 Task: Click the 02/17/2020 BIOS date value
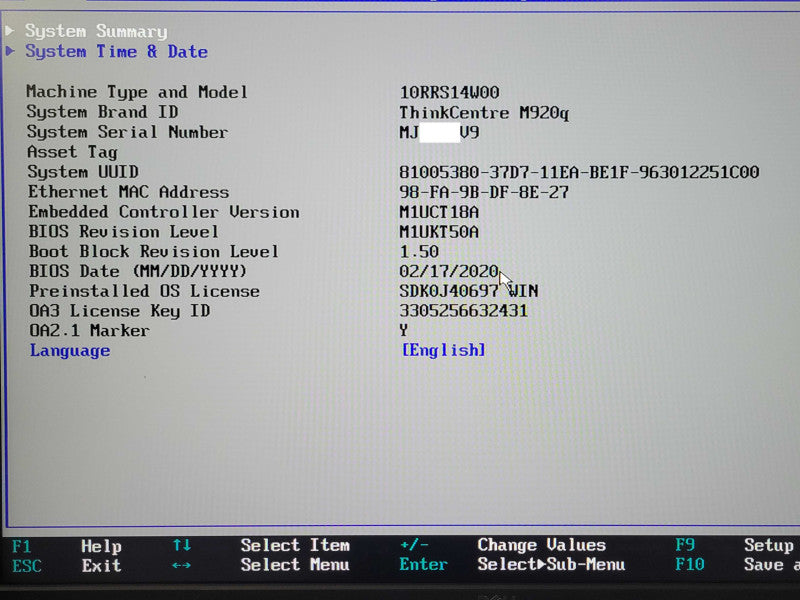coord(448,271)
